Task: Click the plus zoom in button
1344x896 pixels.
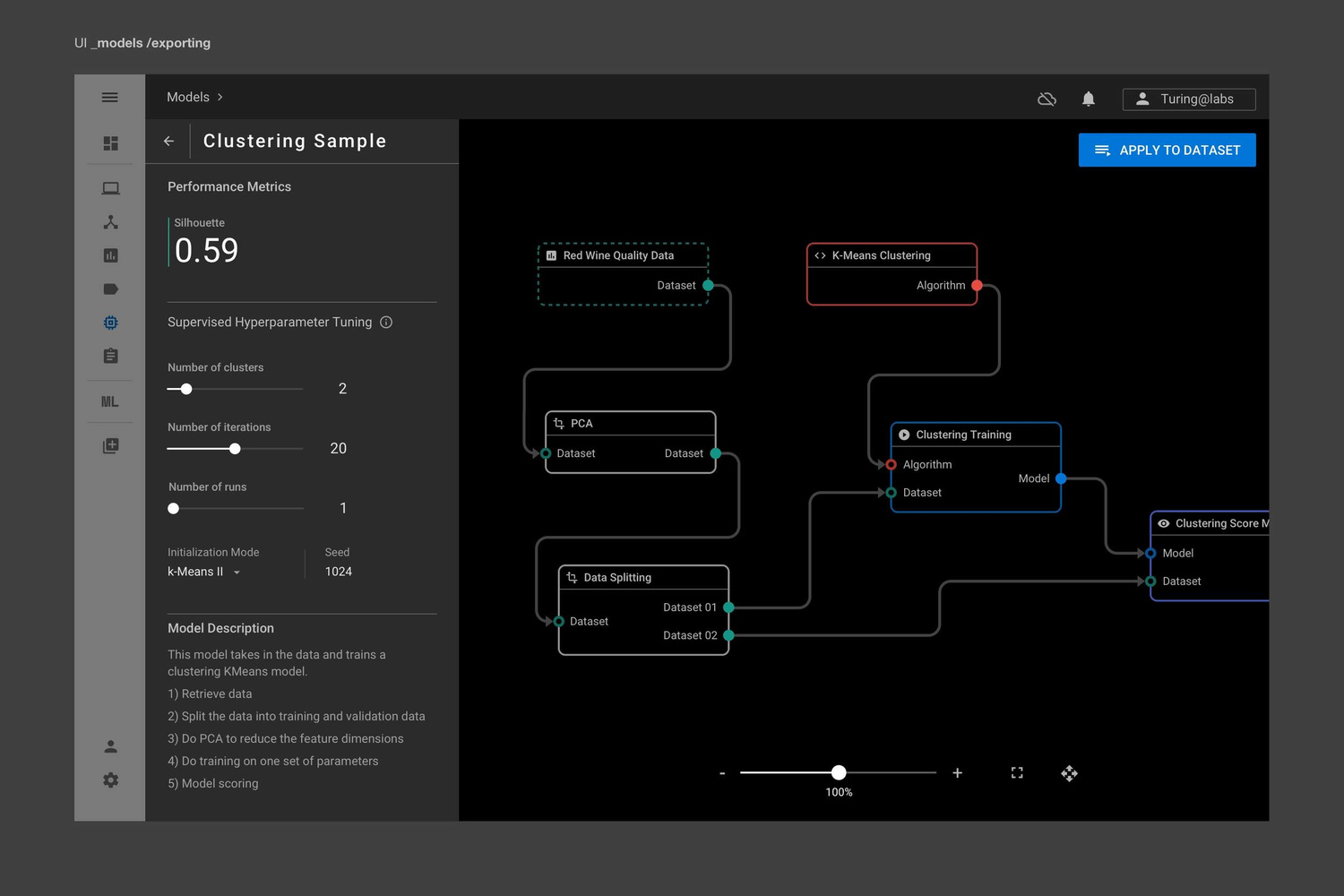Action: pos(957,772)
